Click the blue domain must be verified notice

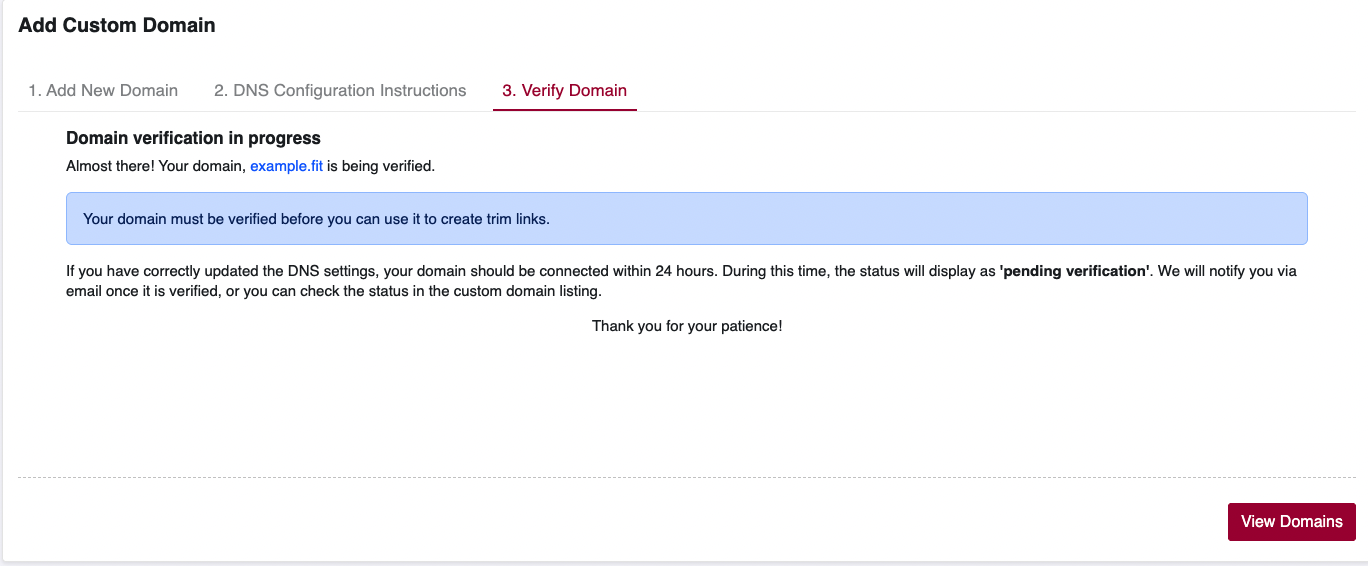687,218
